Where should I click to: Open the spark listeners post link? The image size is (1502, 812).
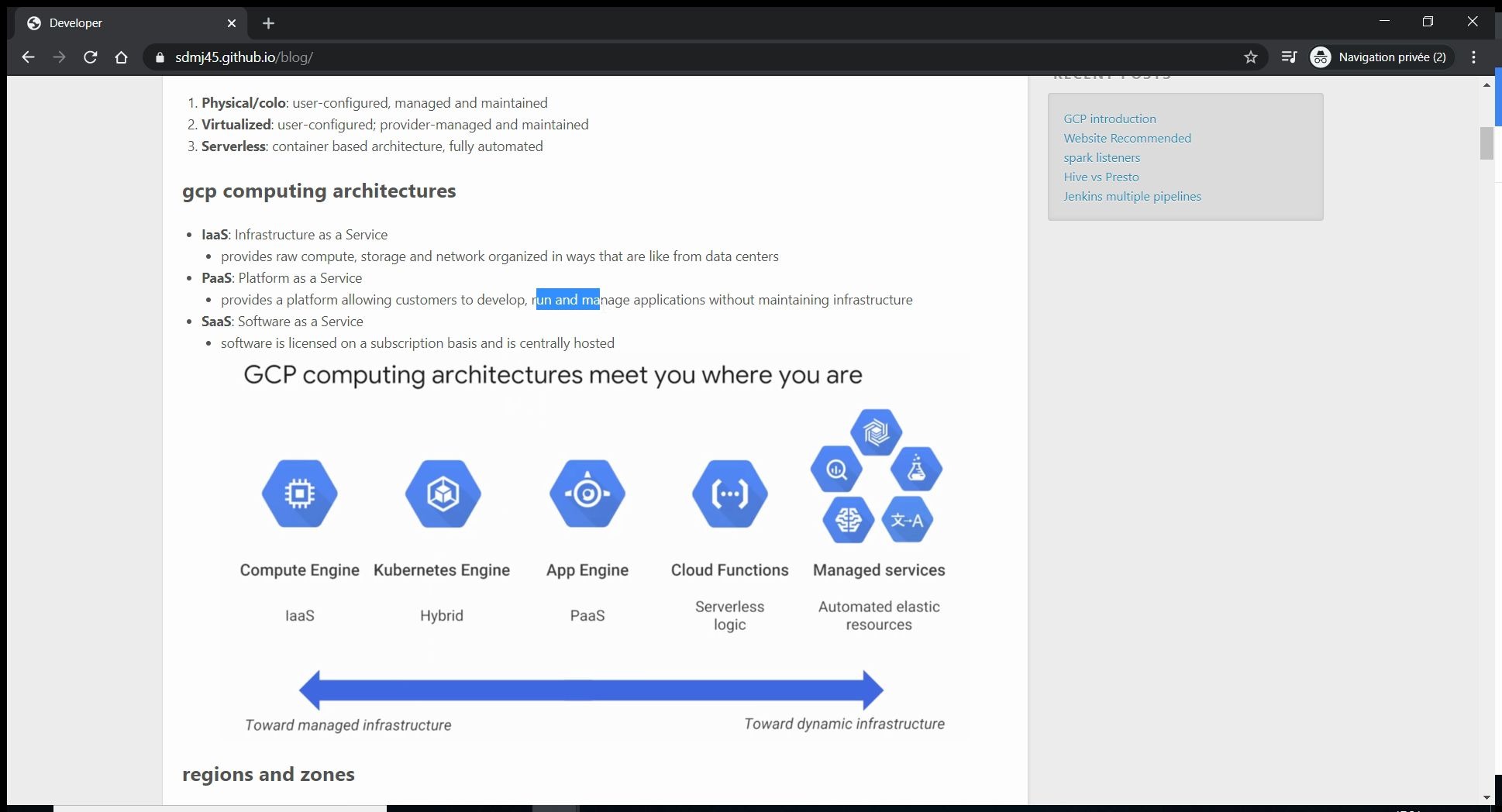point(1101,157)
